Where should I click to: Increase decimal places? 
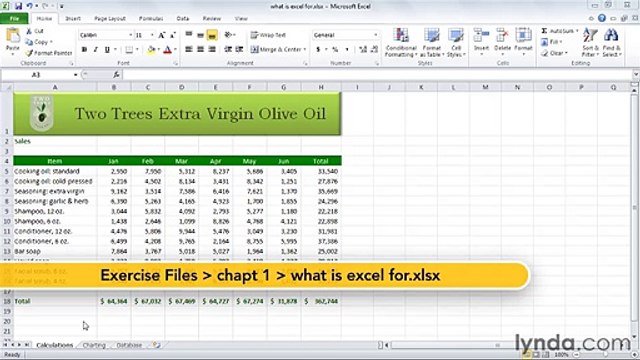362,49
